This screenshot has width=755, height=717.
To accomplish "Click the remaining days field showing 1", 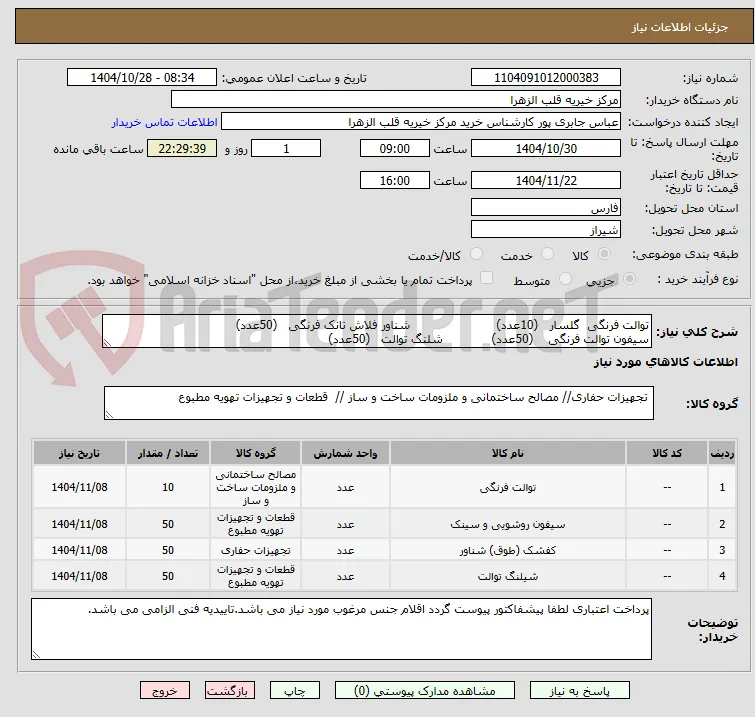I will click(x=286, y=148).
